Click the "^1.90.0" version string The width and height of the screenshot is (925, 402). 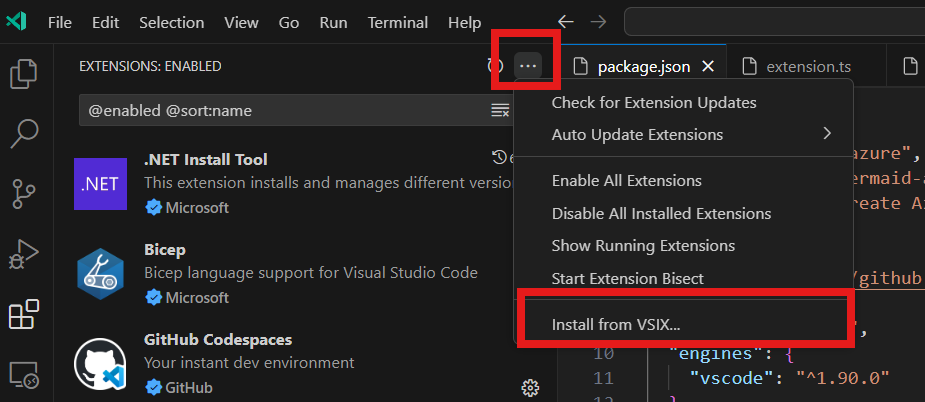[x=842, y=377]
